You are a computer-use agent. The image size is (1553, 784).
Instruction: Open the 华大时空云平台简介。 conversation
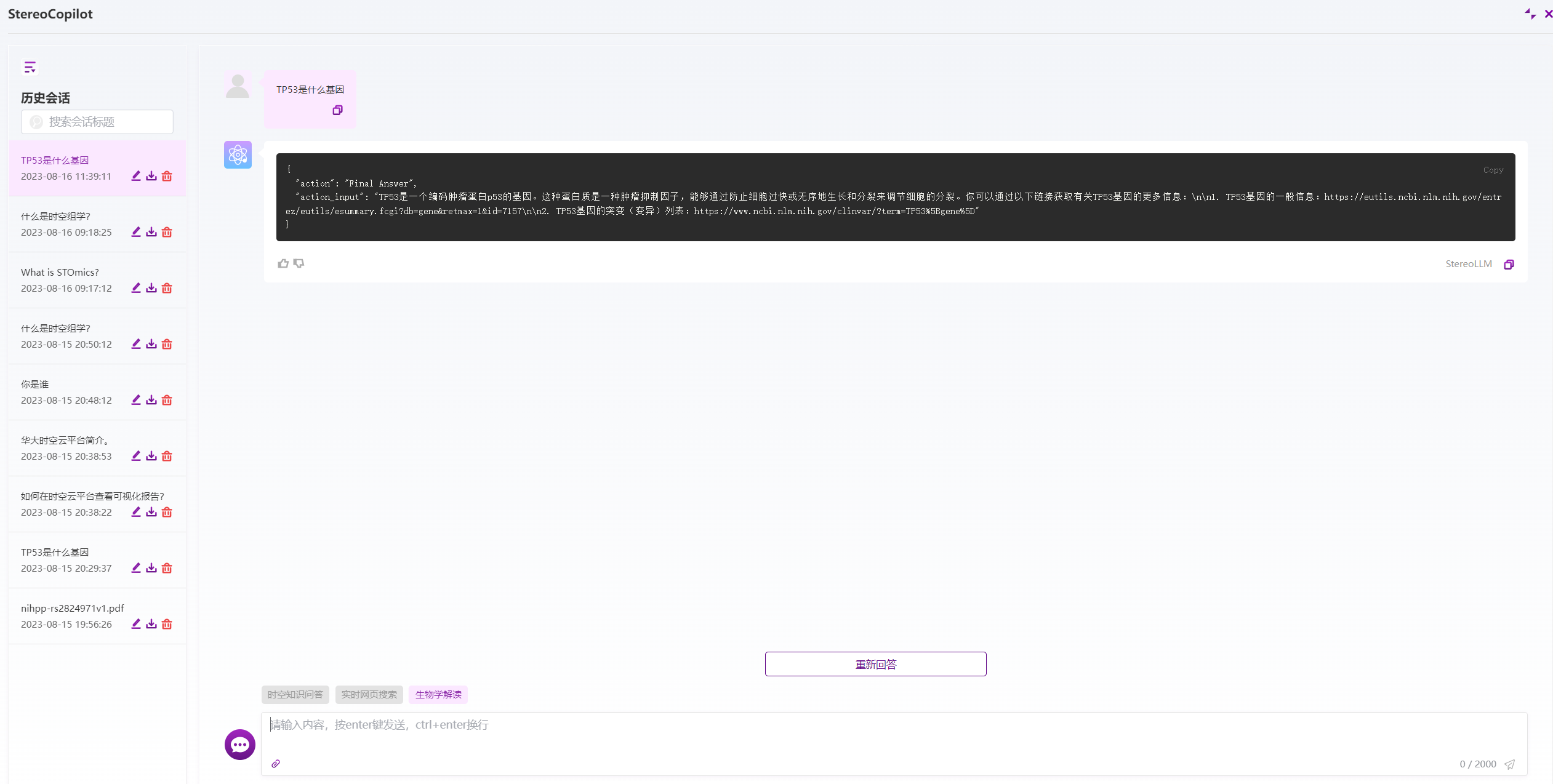point(97,448)
